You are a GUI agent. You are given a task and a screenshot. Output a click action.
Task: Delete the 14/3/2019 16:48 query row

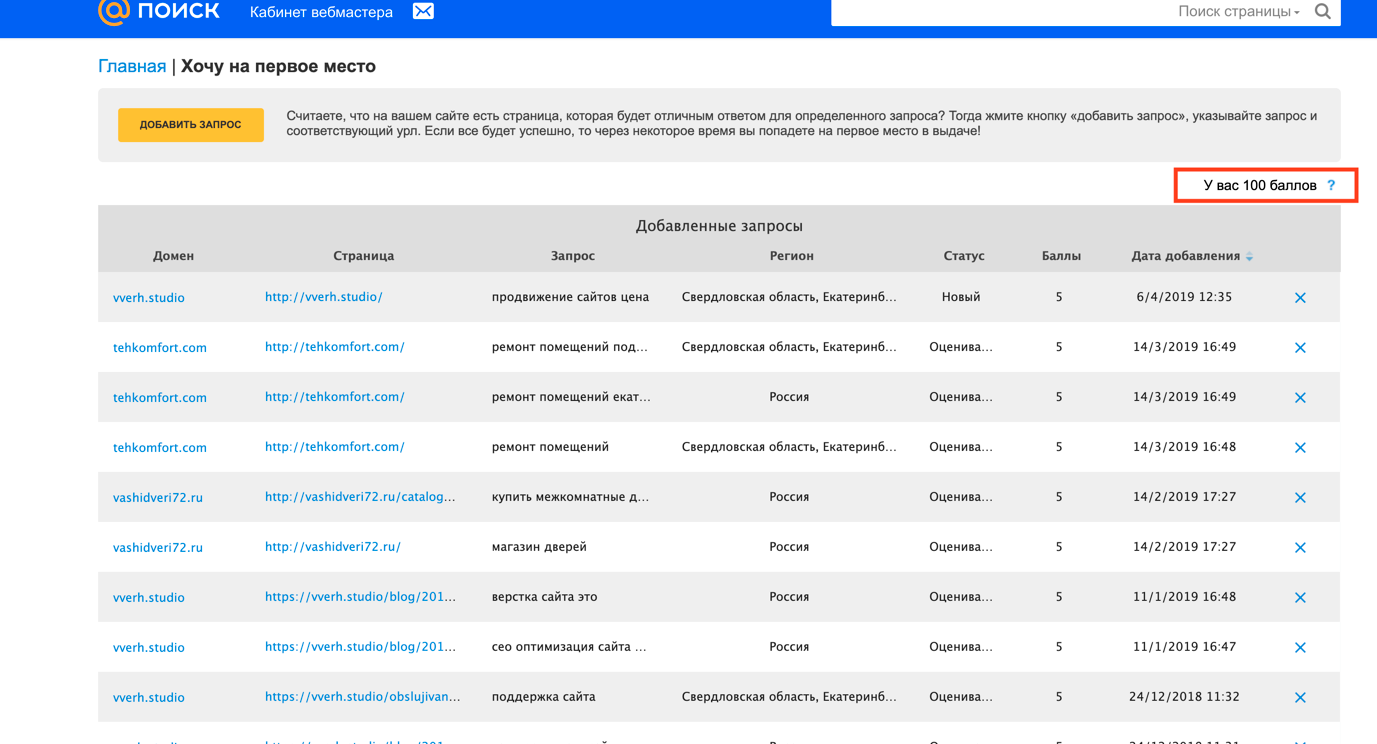(x=1300, y=448)
